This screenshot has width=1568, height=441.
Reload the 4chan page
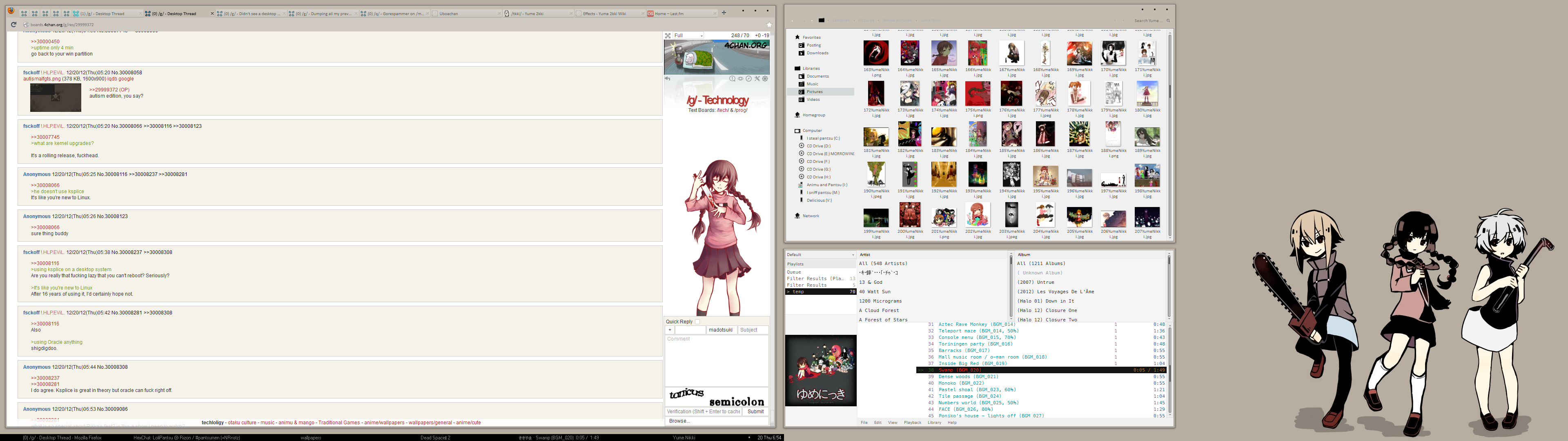pyautogui.click(x=13, y=25)
